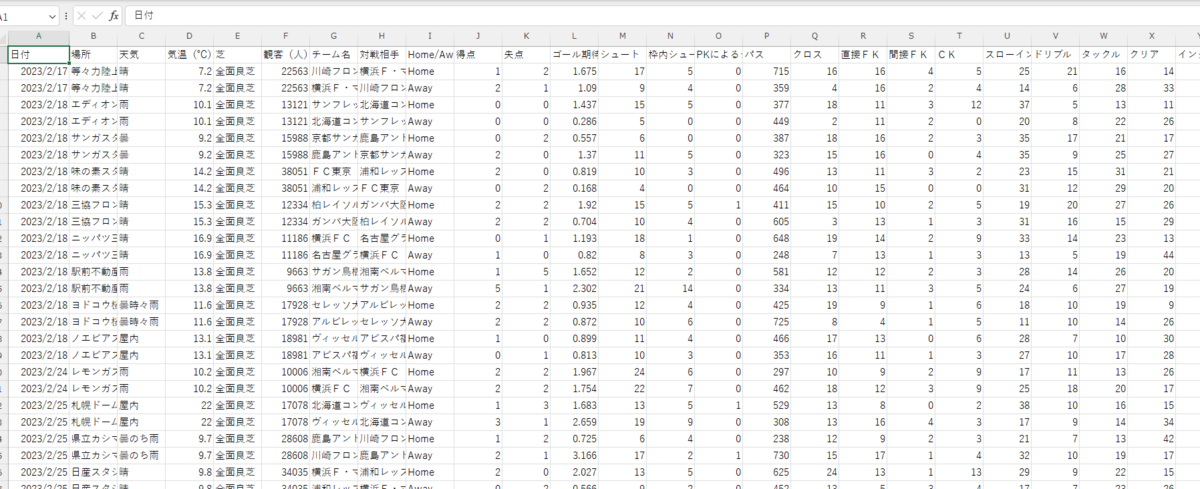Click the 気温（℃） header cell
This screenshot has width=1200, height=489.
point(189,53)
